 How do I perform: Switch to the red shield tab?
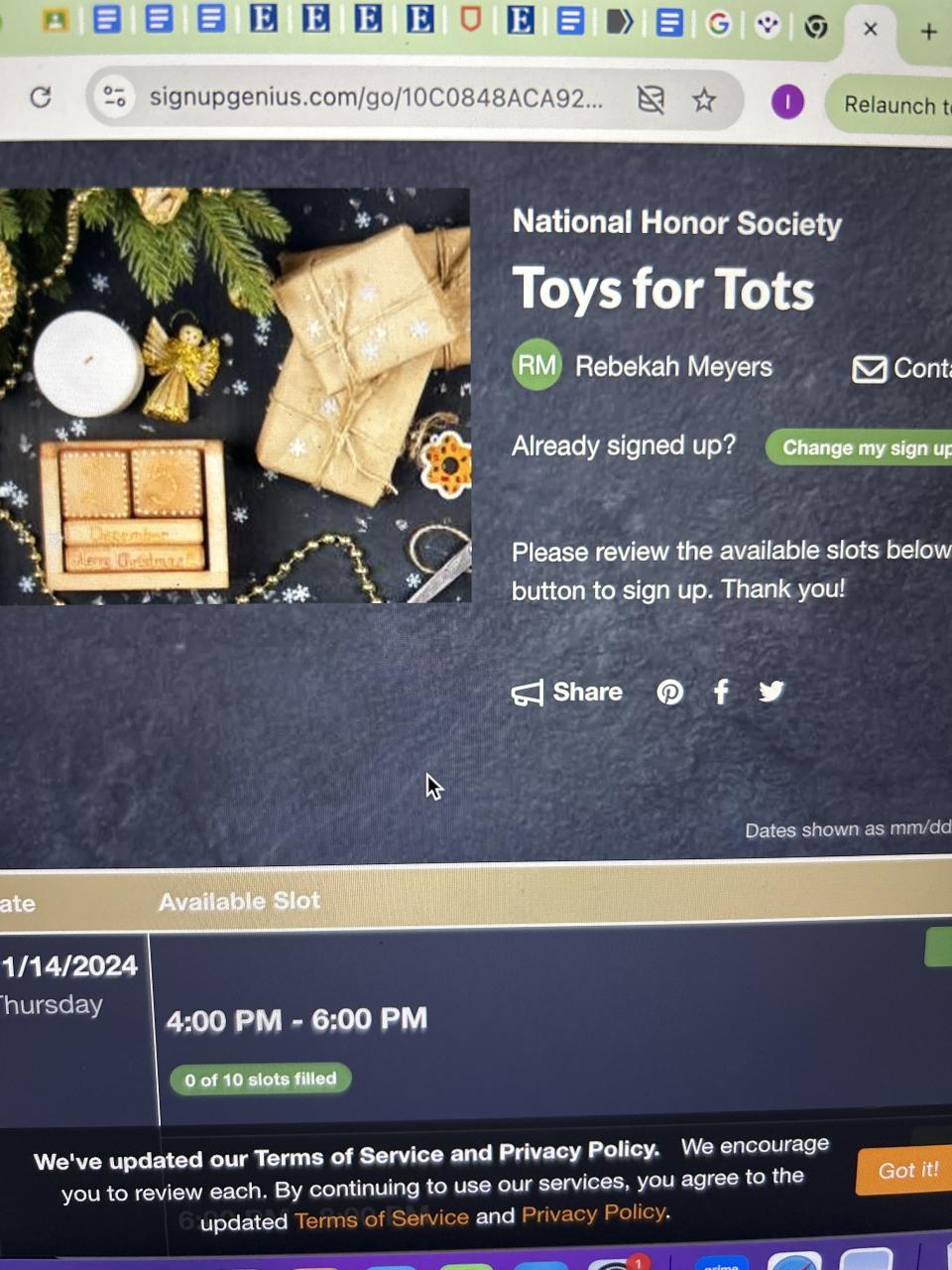coord(470,19)
